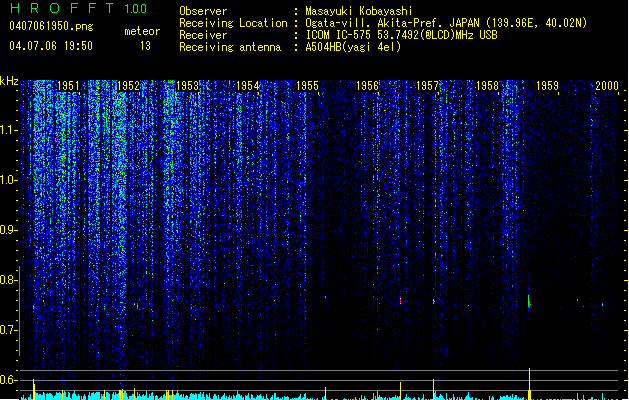Click the 1955 time marker
The width and height of the screenshot is (629, 400).
tap(307, 86)
